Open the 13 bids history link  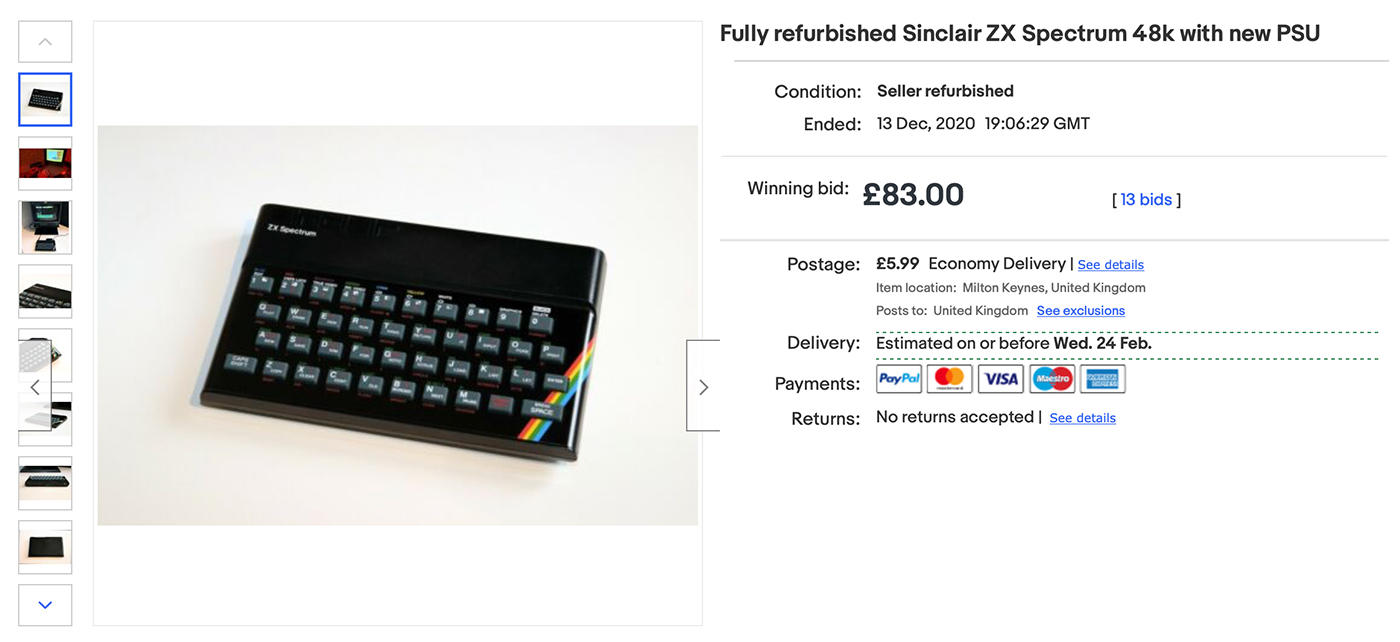[1146, 200]
